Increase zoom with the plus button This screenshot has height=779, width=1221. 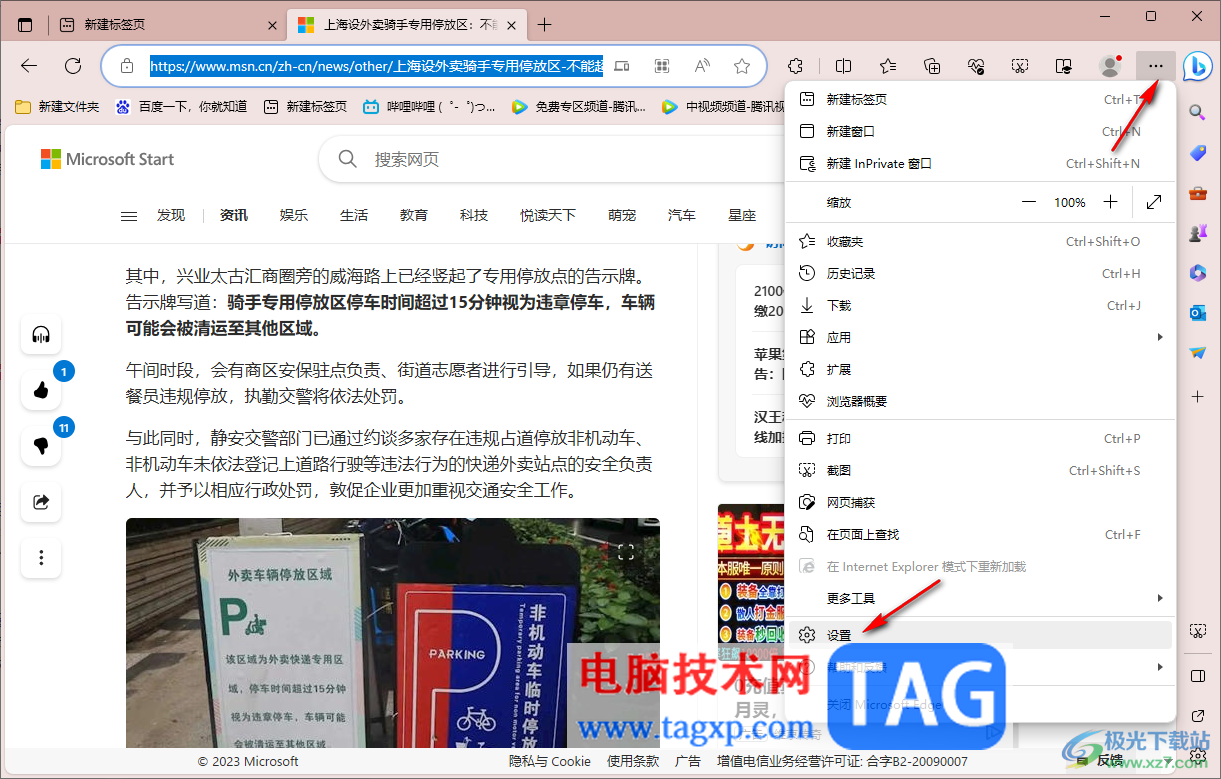click(1110, 202)
